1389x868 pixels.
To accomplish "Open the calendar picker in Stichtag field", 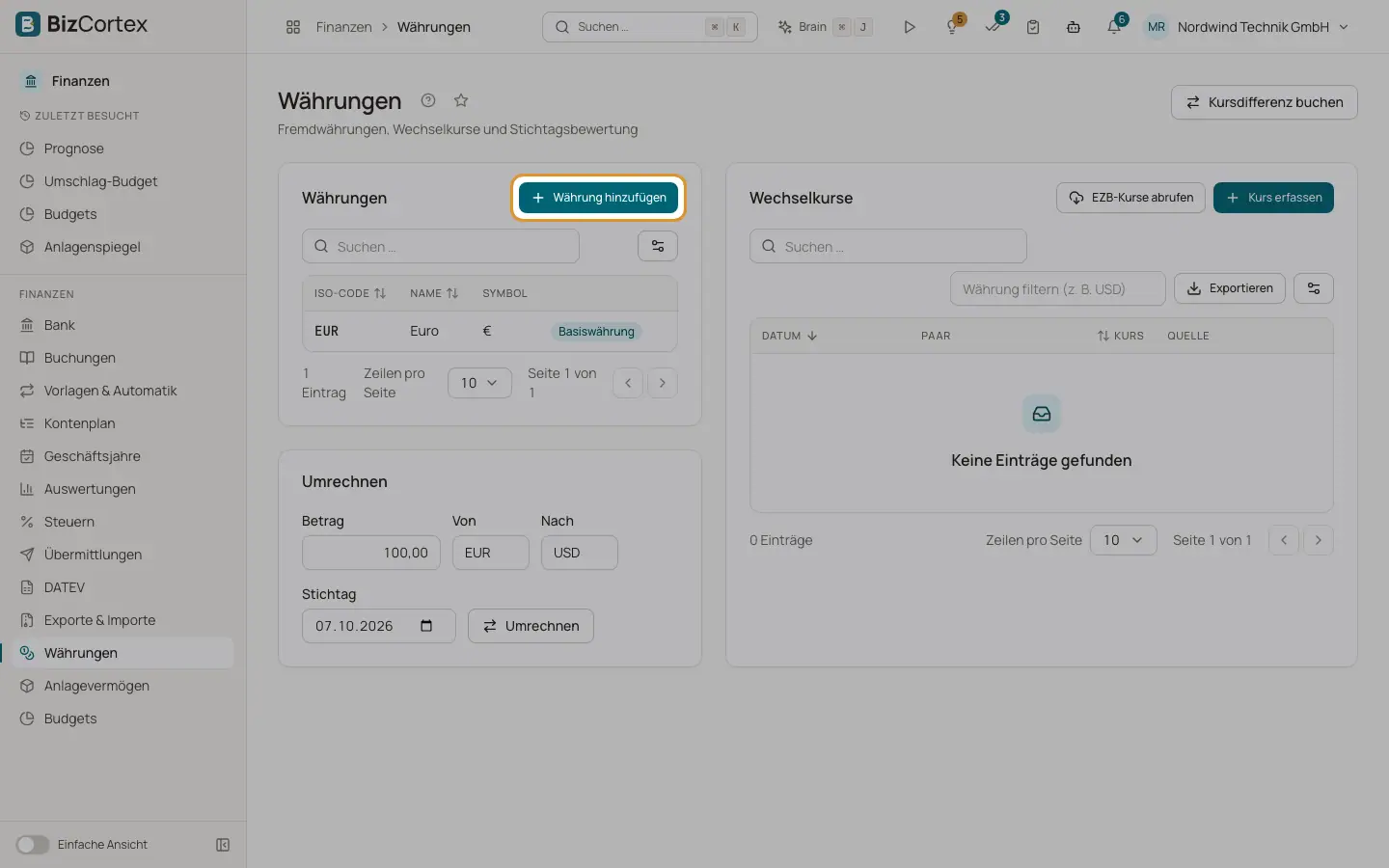I will click(426, 626).
